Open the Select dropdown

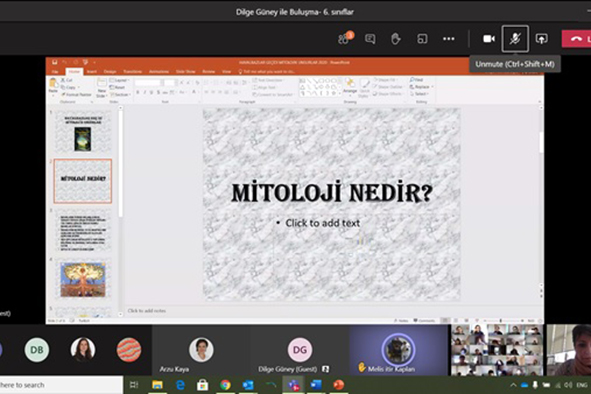pyautogui.click(x=420, y=94)
